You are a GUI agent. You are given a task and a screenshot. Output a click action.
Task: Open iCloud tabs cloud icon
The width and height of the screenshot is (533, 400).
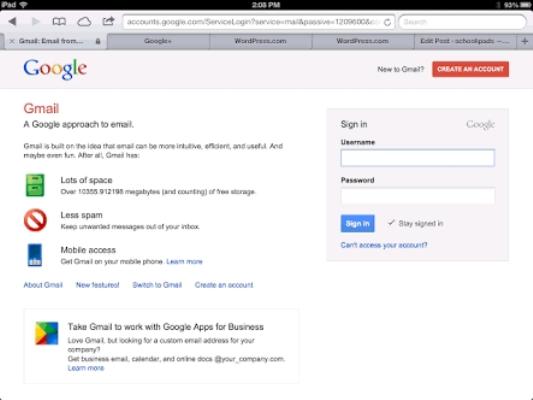pyautogui.click(x=84, y=22)
